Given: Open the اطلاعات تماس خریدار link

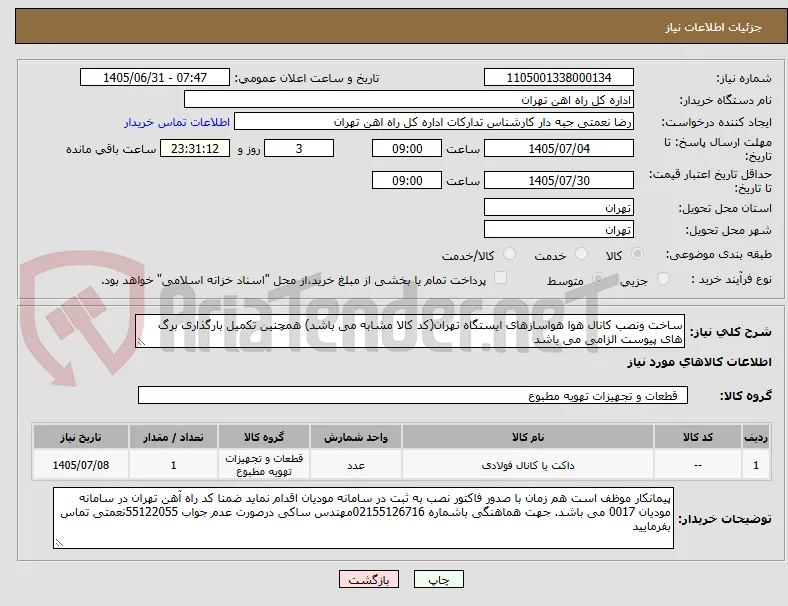Looking at the screenshot, I should 177,122.
